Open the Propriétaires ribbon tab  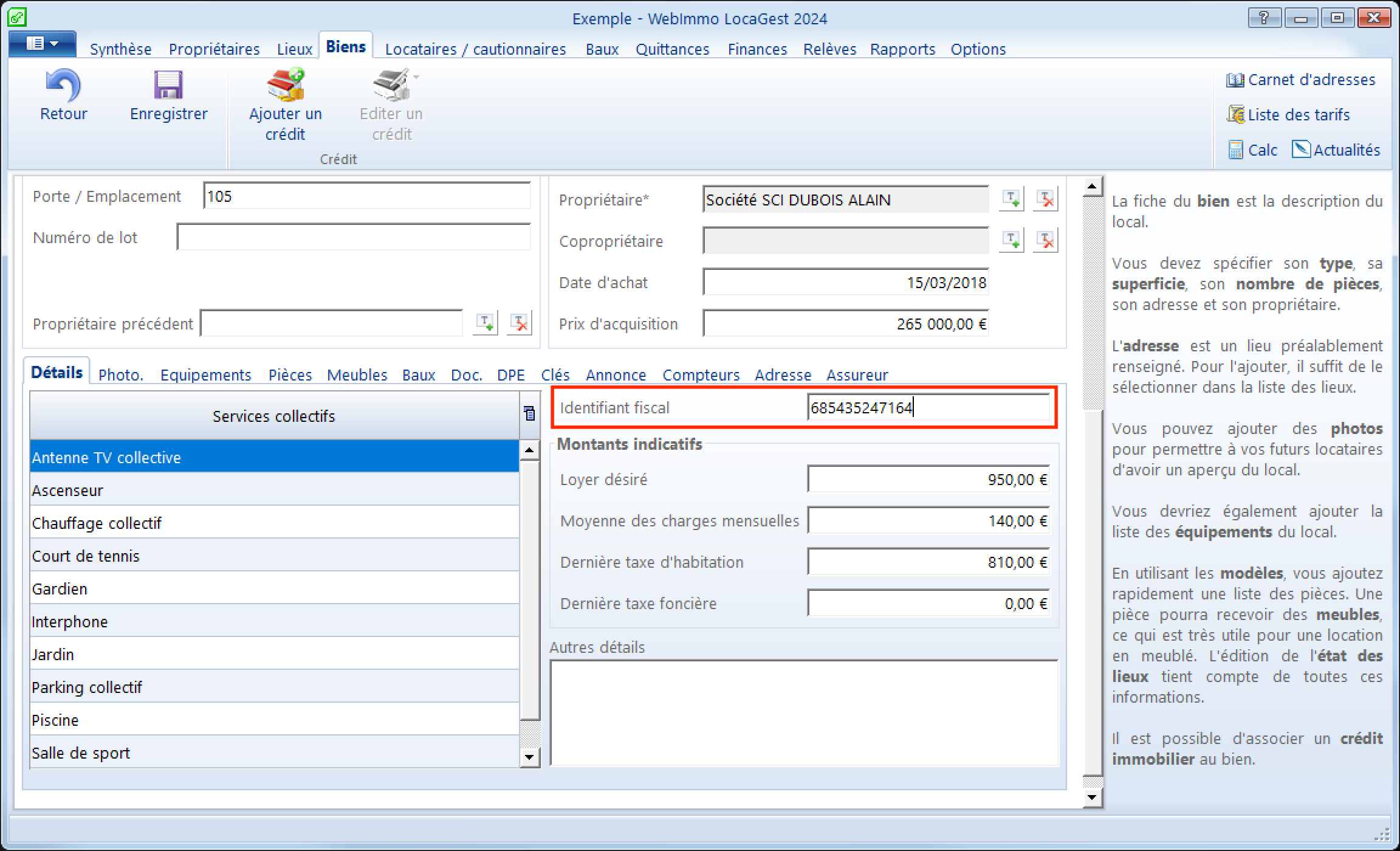(x=214, y=49)
